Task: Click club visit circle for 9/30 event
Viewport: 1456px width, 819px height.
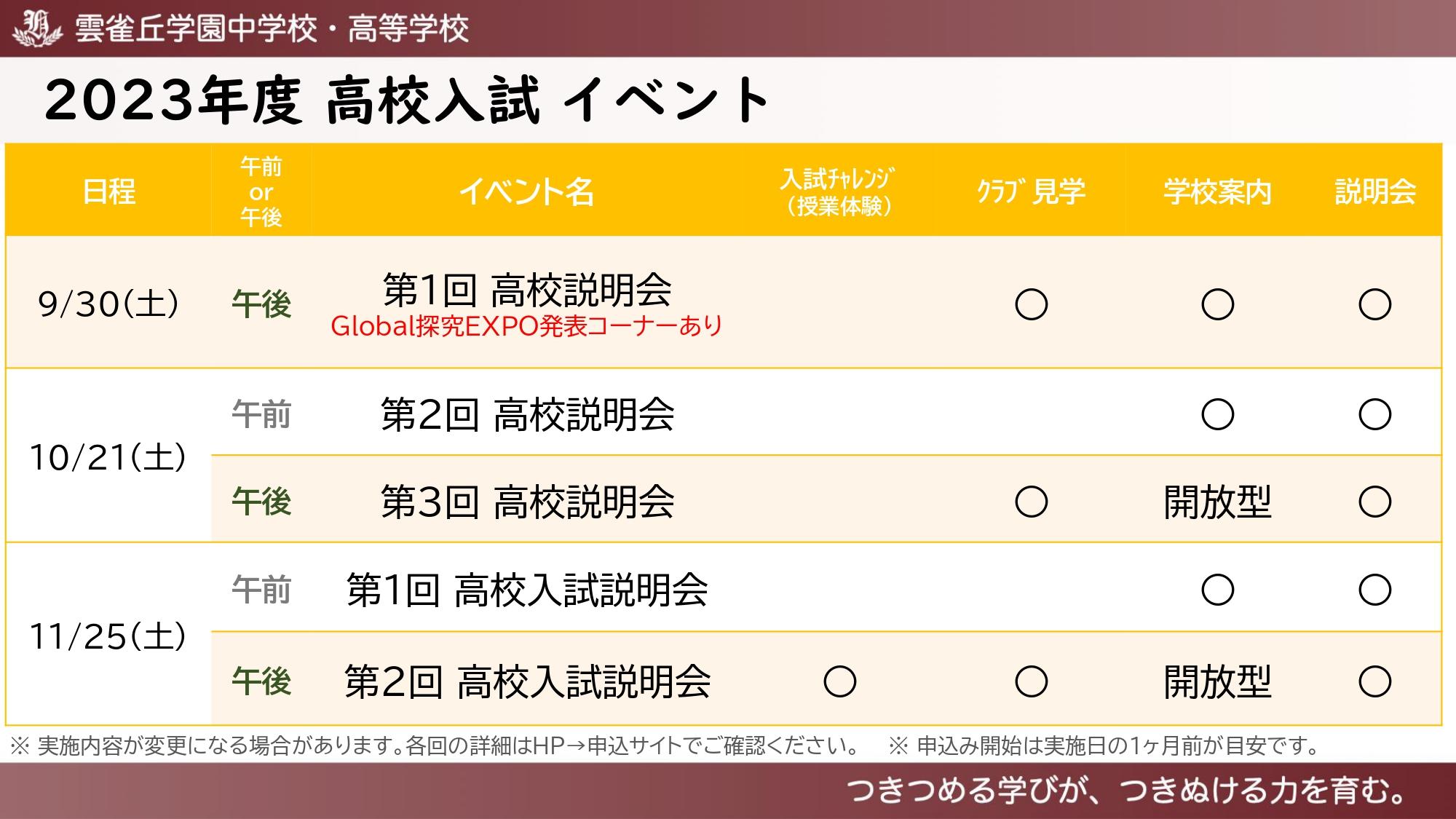Action: point(1032,304)
